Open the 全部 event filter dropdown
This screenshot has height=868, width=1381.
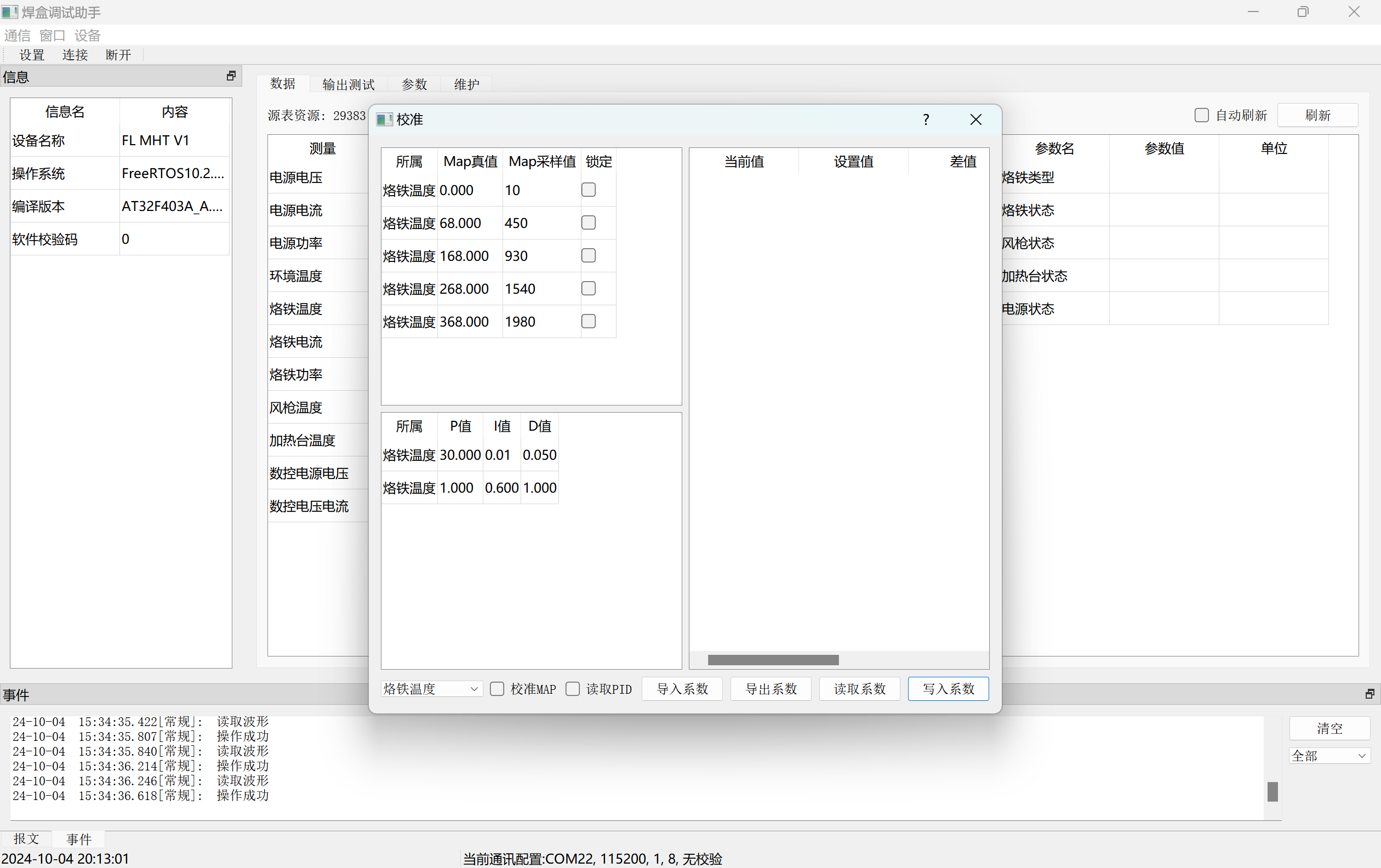point(1329,756)
